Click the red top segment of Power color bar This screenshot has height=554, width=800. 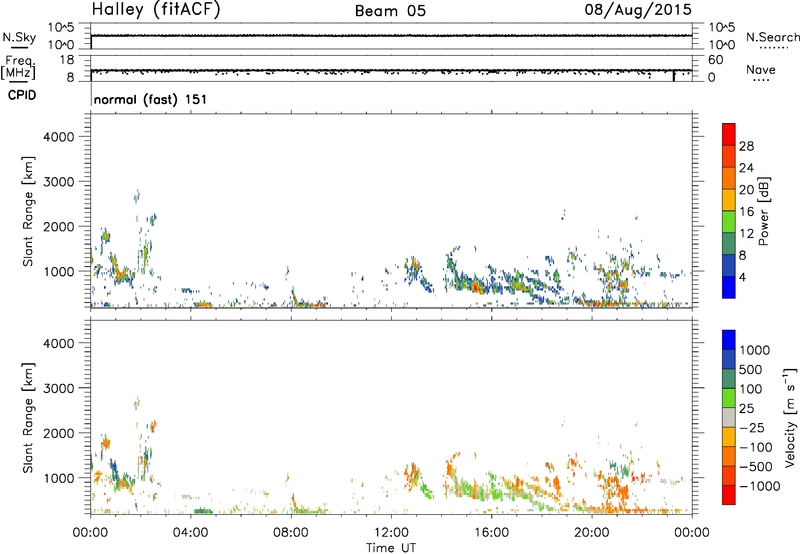pos(729,134)
